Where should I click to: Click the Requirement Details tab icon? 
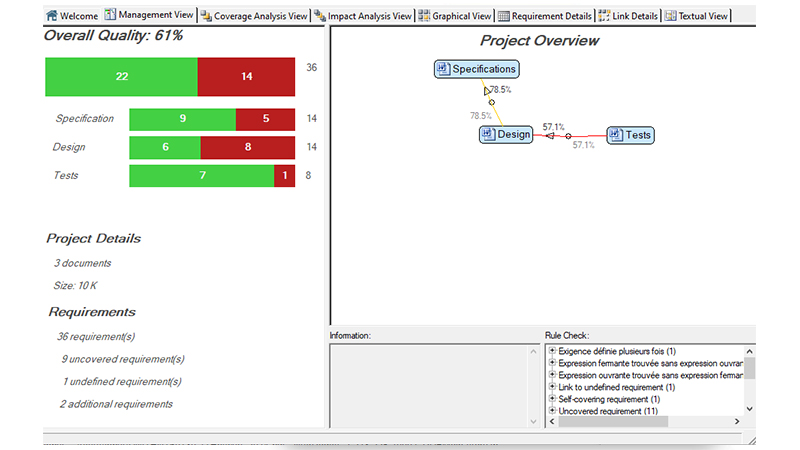pyautogui.click(x=504, y=16)
